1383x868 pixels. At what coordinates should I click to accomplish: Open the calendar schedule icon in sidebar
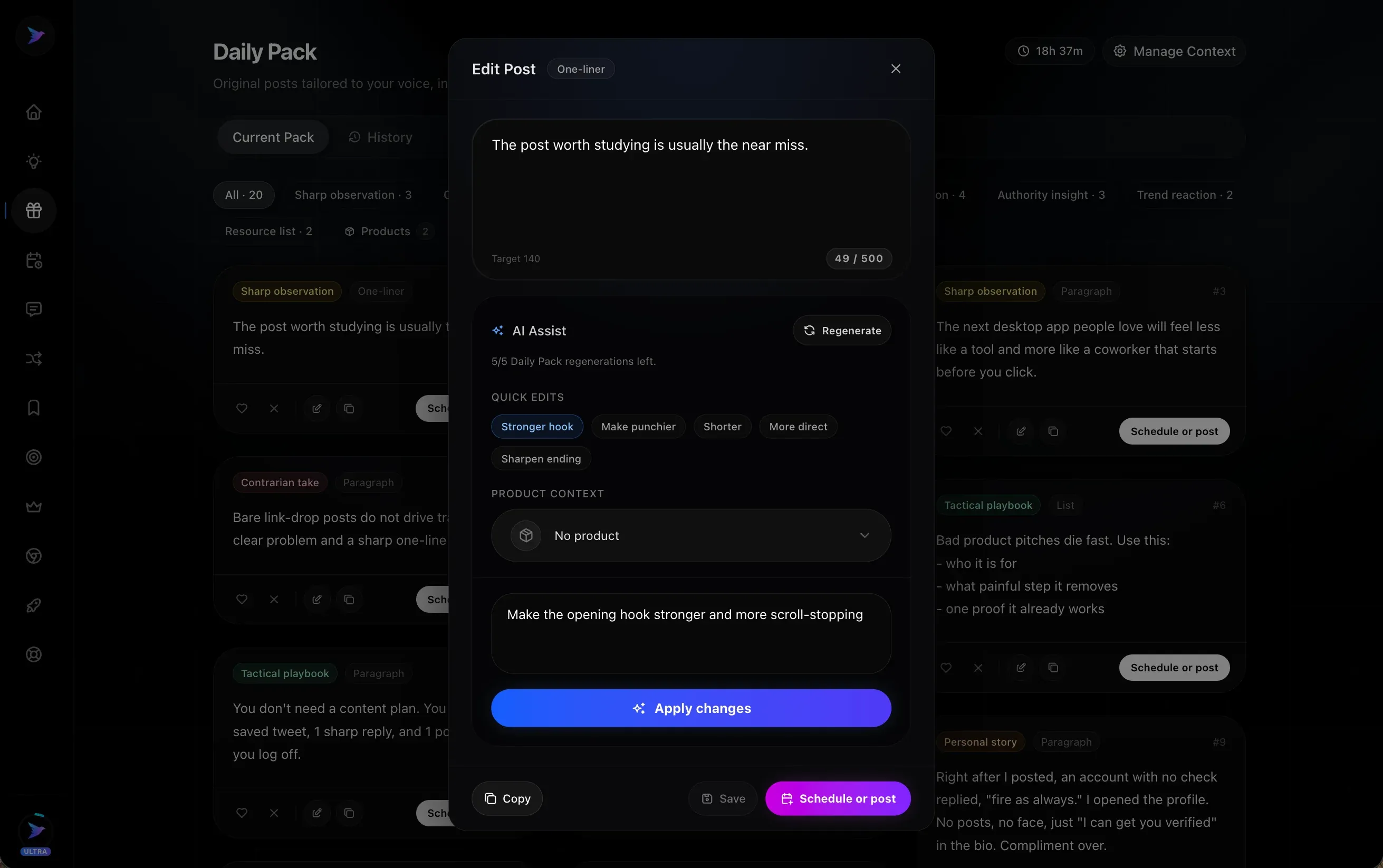pyautogui.click(x=34, y=260)
